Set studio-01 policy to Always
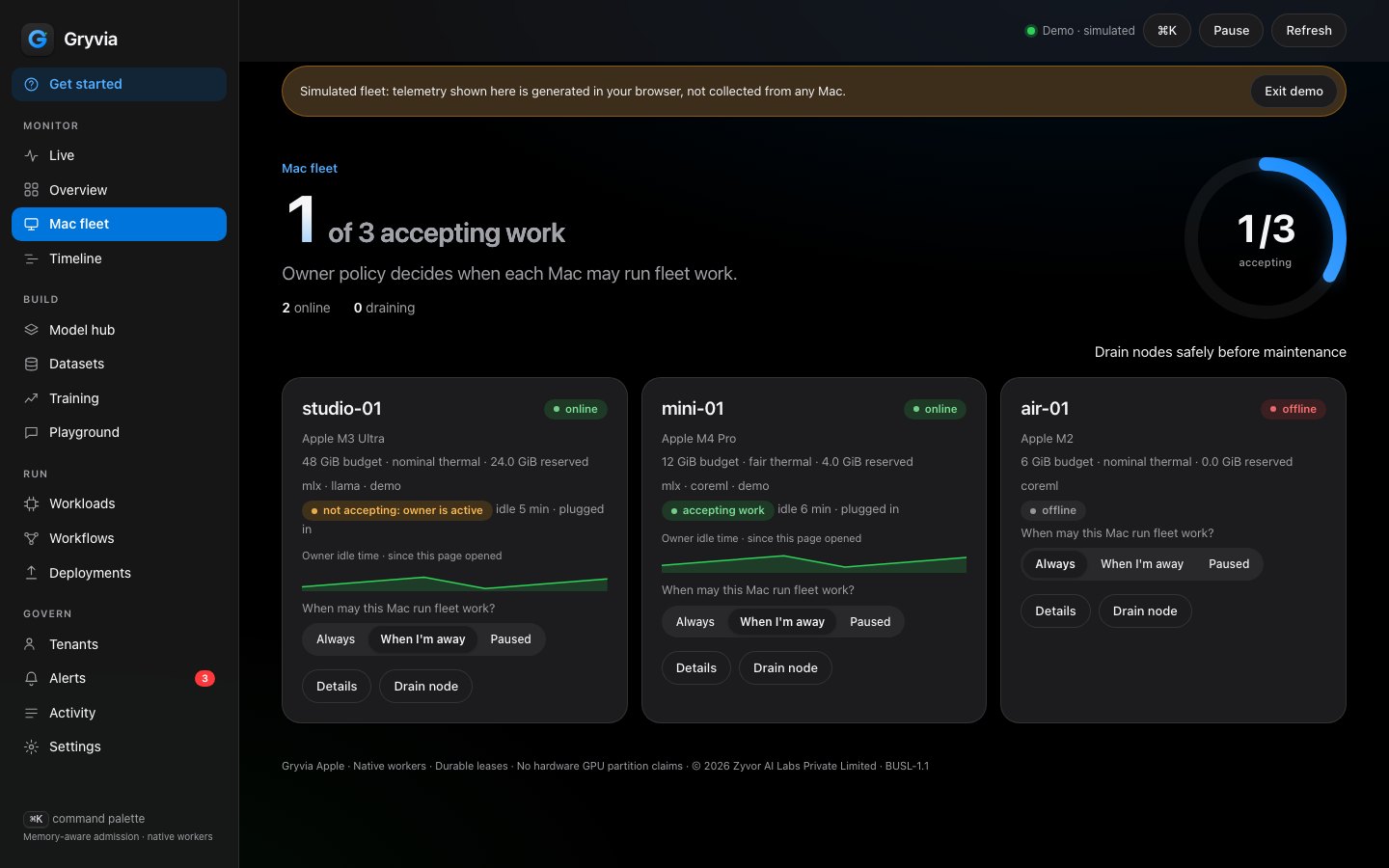 [336, 639]
